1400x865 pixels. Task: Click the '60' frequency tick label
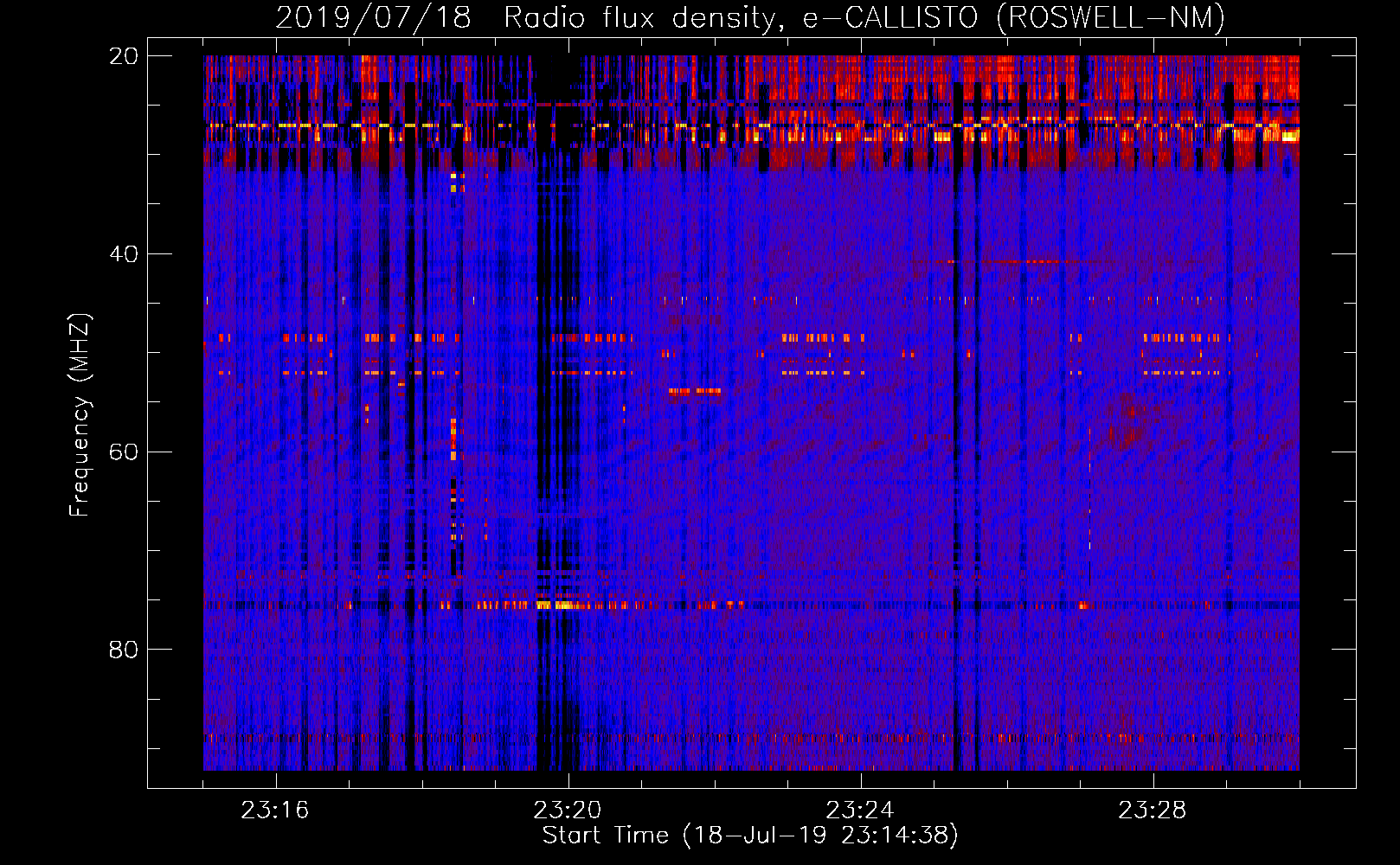click(124, 452)
